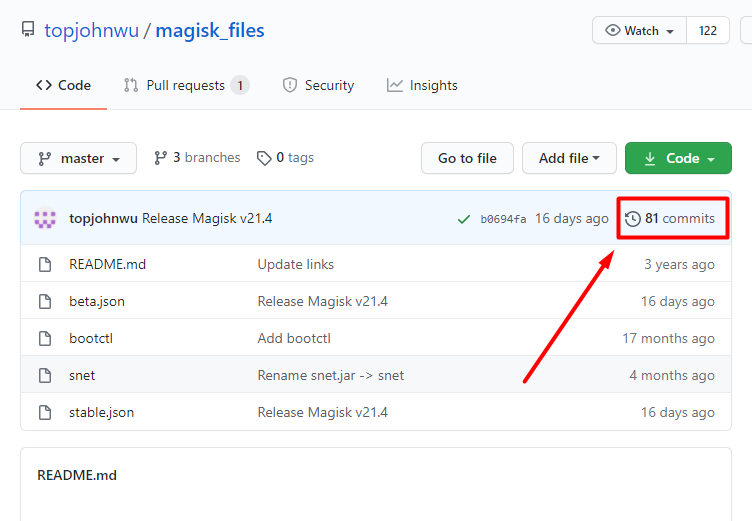Switch to the Pull requests tab
Screen dimensions: 752x521
tap(185, 86)
